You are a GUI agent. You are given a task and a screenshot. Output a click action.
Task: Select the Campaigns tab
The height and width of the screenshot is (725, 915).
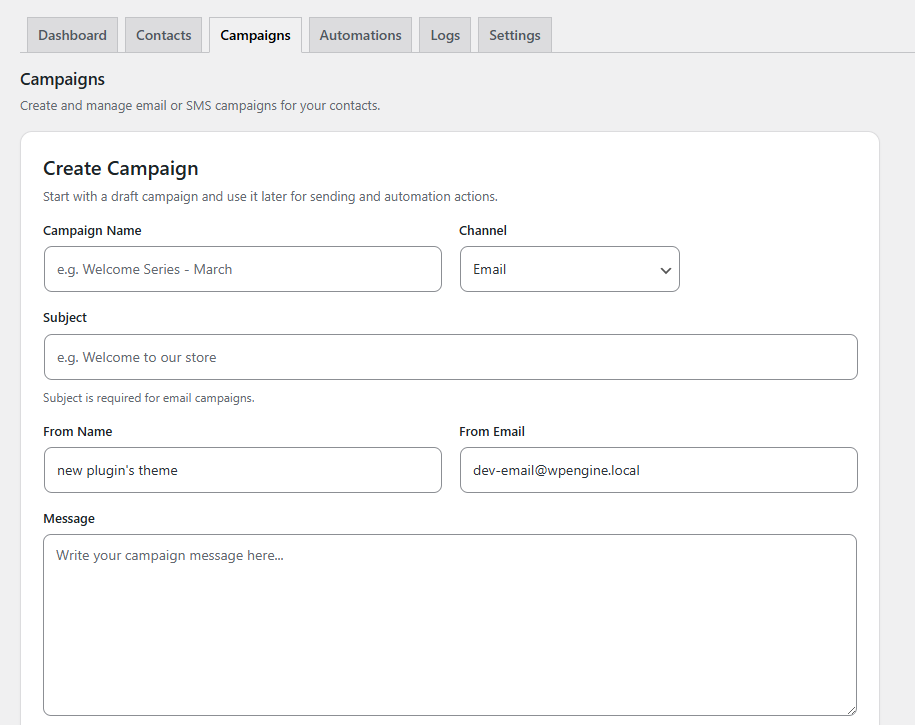point(255,35)
